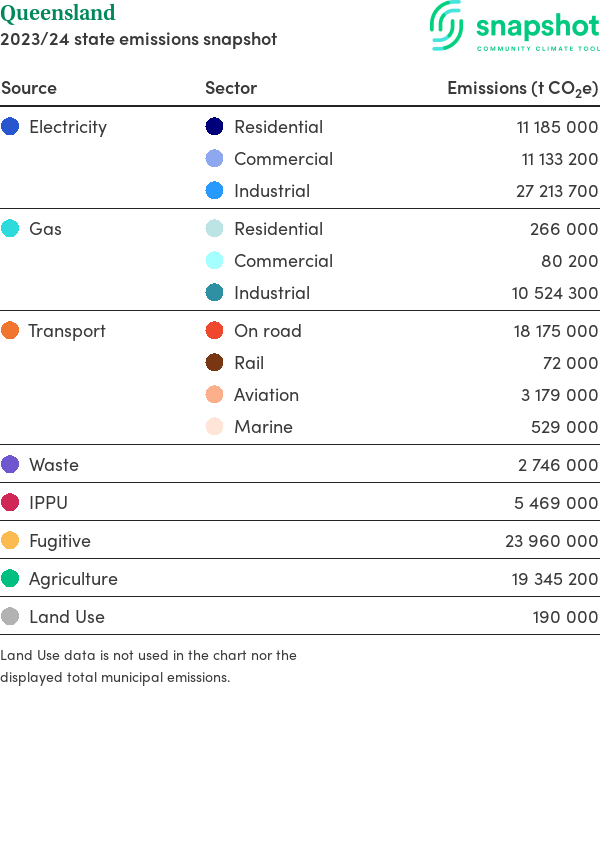Click the Fugitive source yellow dot
Viewport: 600px width, 850px height.
(10, 541)
